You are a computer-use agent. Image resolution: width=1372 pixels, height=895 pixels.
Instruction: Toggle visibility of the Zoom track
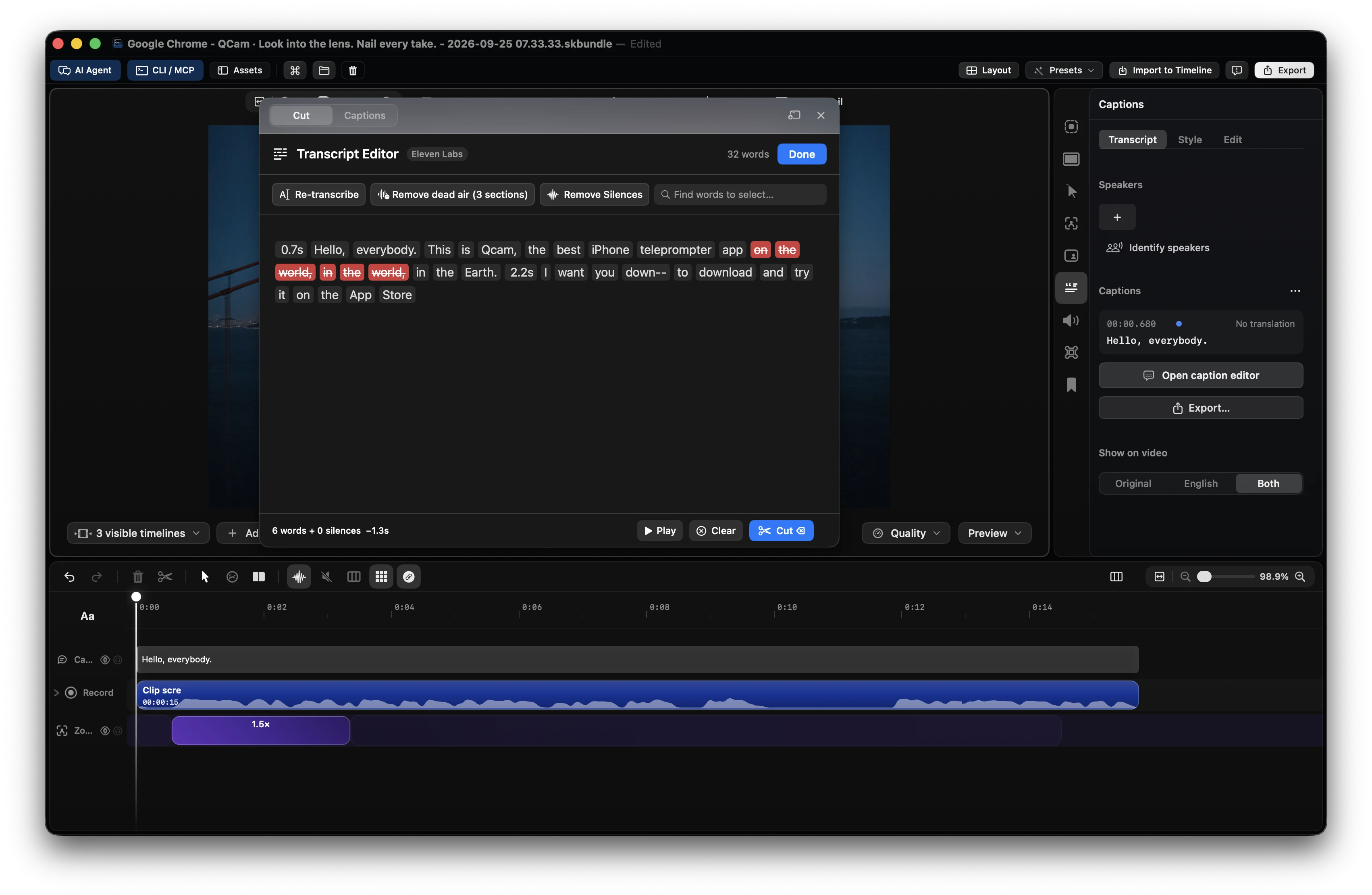click(105, 731)
